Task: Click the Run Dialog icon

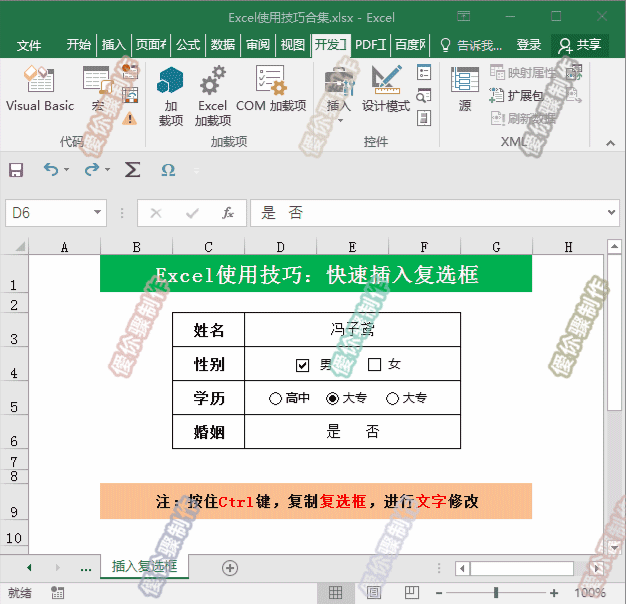Action: click(424, 119)
